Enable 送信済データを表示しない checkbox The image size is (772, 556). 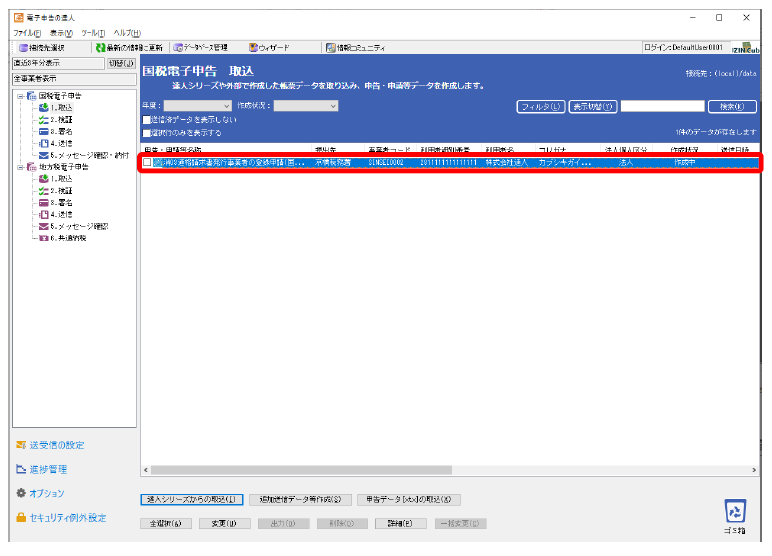[146, 120]
